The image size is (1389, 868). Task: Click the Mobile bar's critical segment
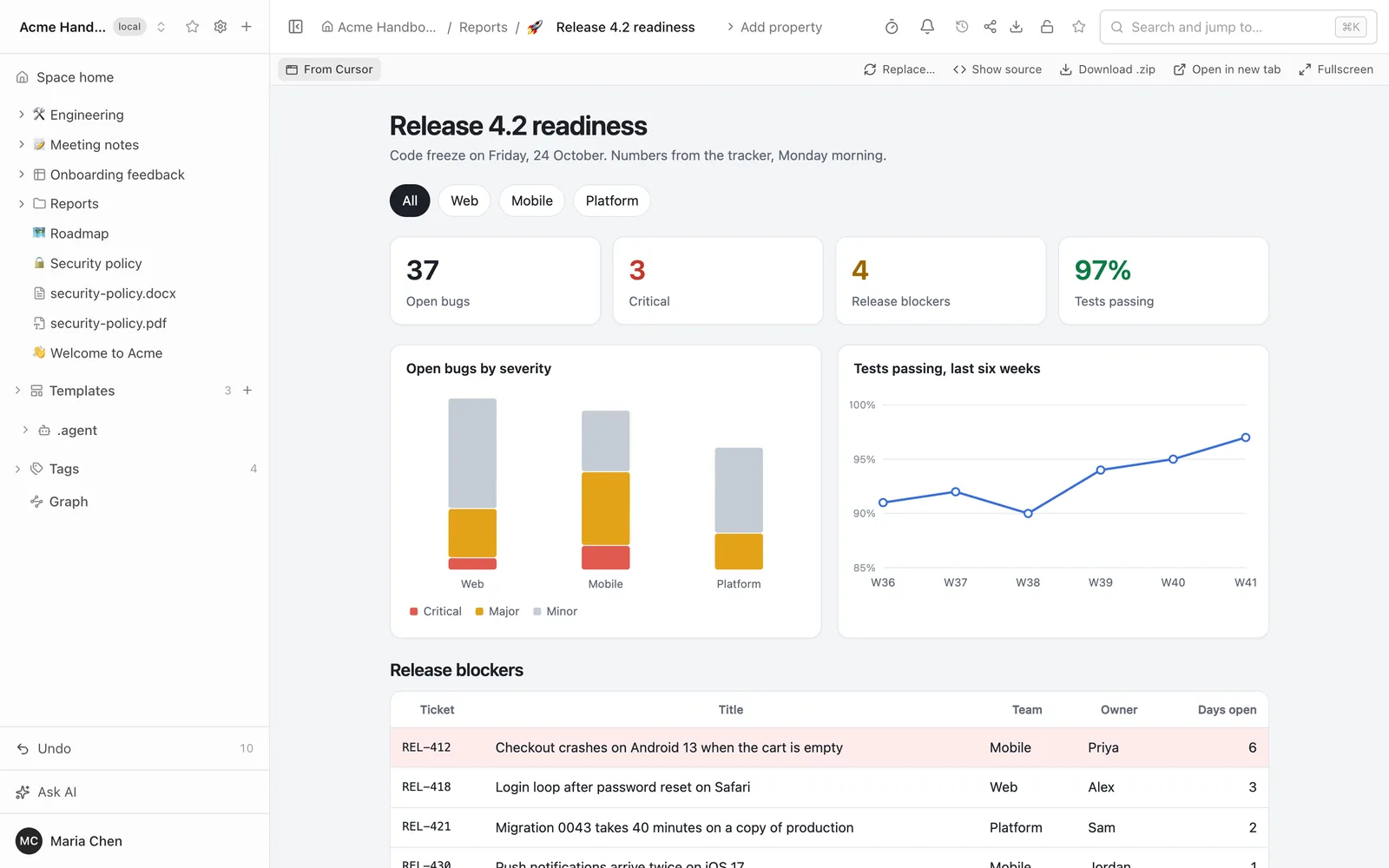click(x=605, y=557)
